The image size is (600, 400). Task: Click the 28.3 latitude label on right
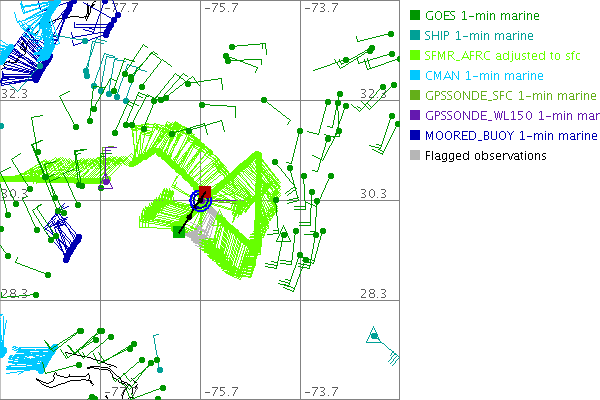point(372,293)
